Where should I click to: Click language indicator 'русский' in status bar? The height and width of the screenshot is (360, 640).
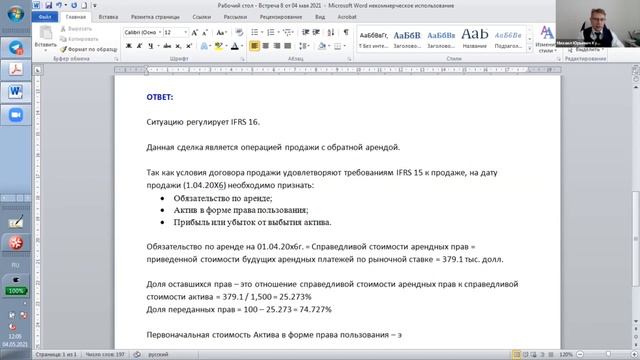(158, 354)
